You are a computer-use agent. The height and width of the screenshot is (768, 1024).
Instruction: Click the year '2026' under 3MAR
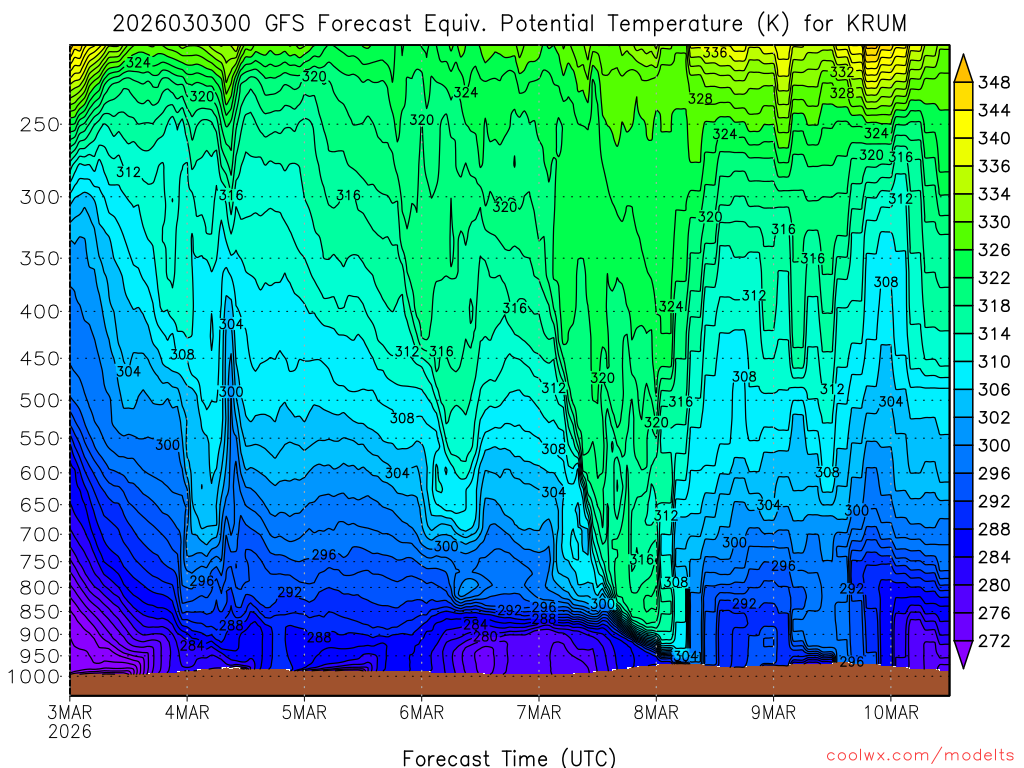pos(70,731)
